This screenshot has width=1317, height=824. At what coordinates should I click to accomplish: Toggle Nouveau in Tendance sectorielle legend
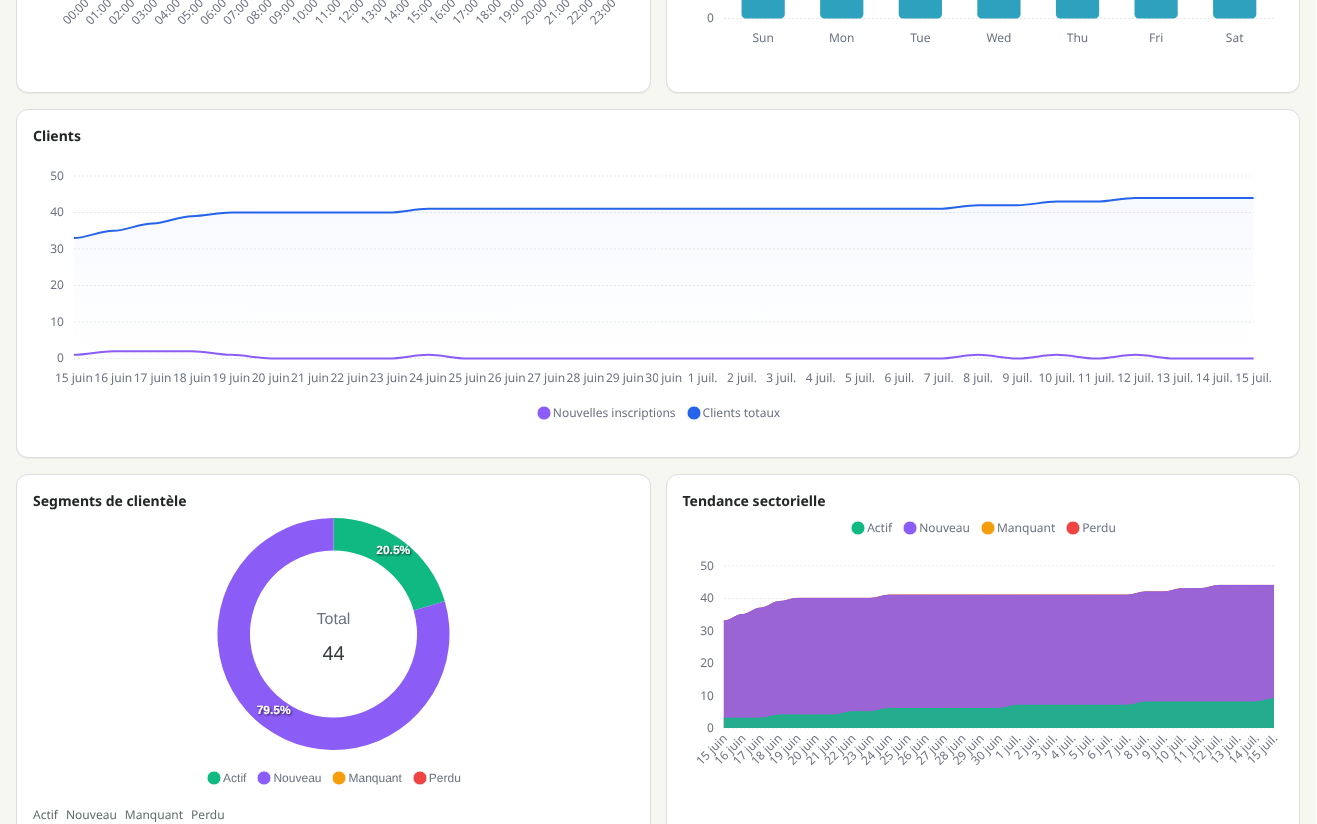click(936, 528)
